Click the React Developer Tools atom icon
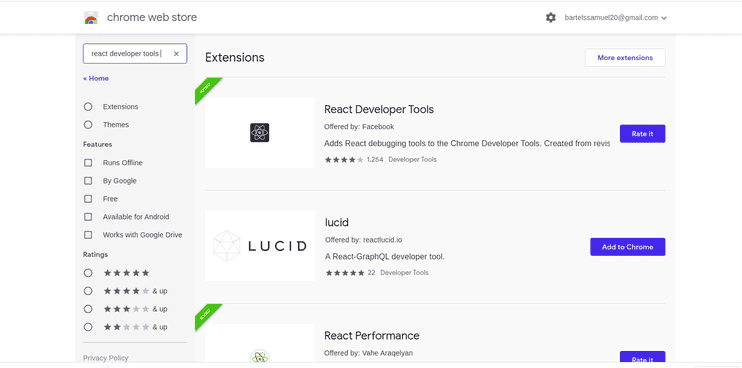 click(259, 132)
